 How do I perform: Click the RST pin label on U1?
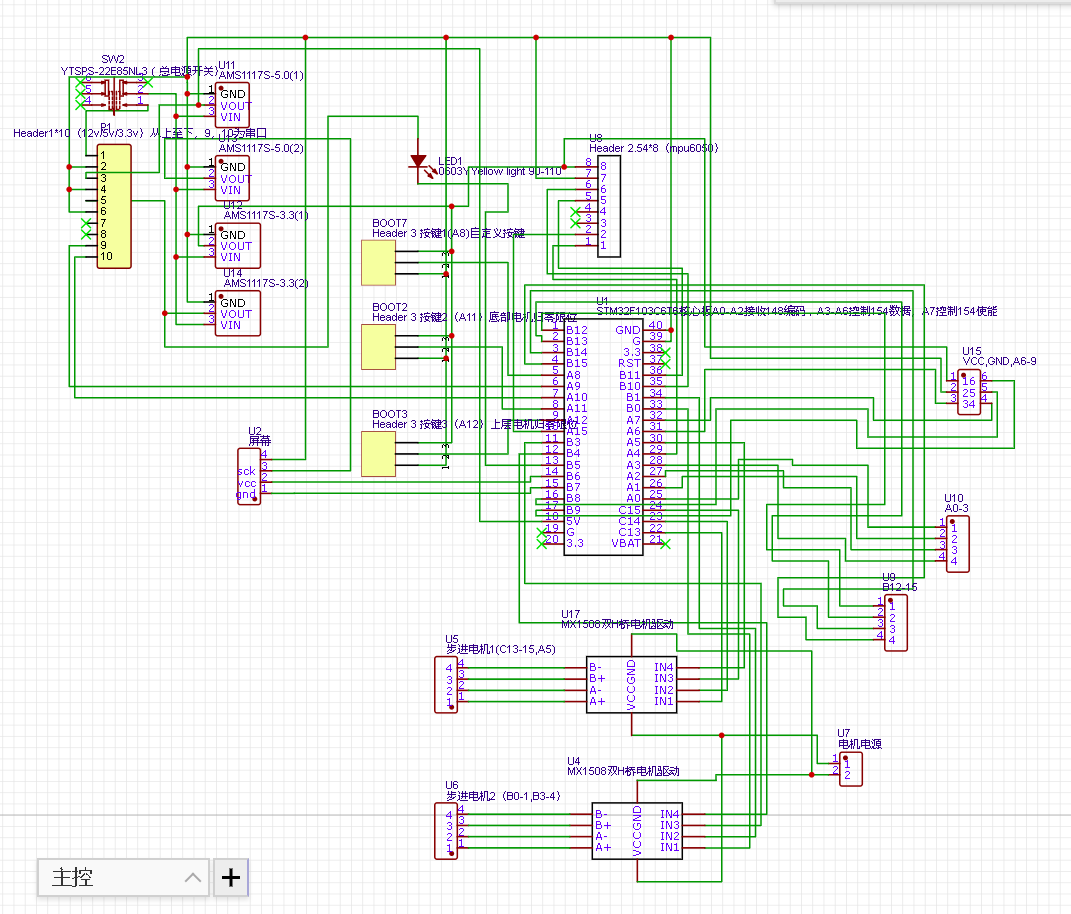(629, 363)
